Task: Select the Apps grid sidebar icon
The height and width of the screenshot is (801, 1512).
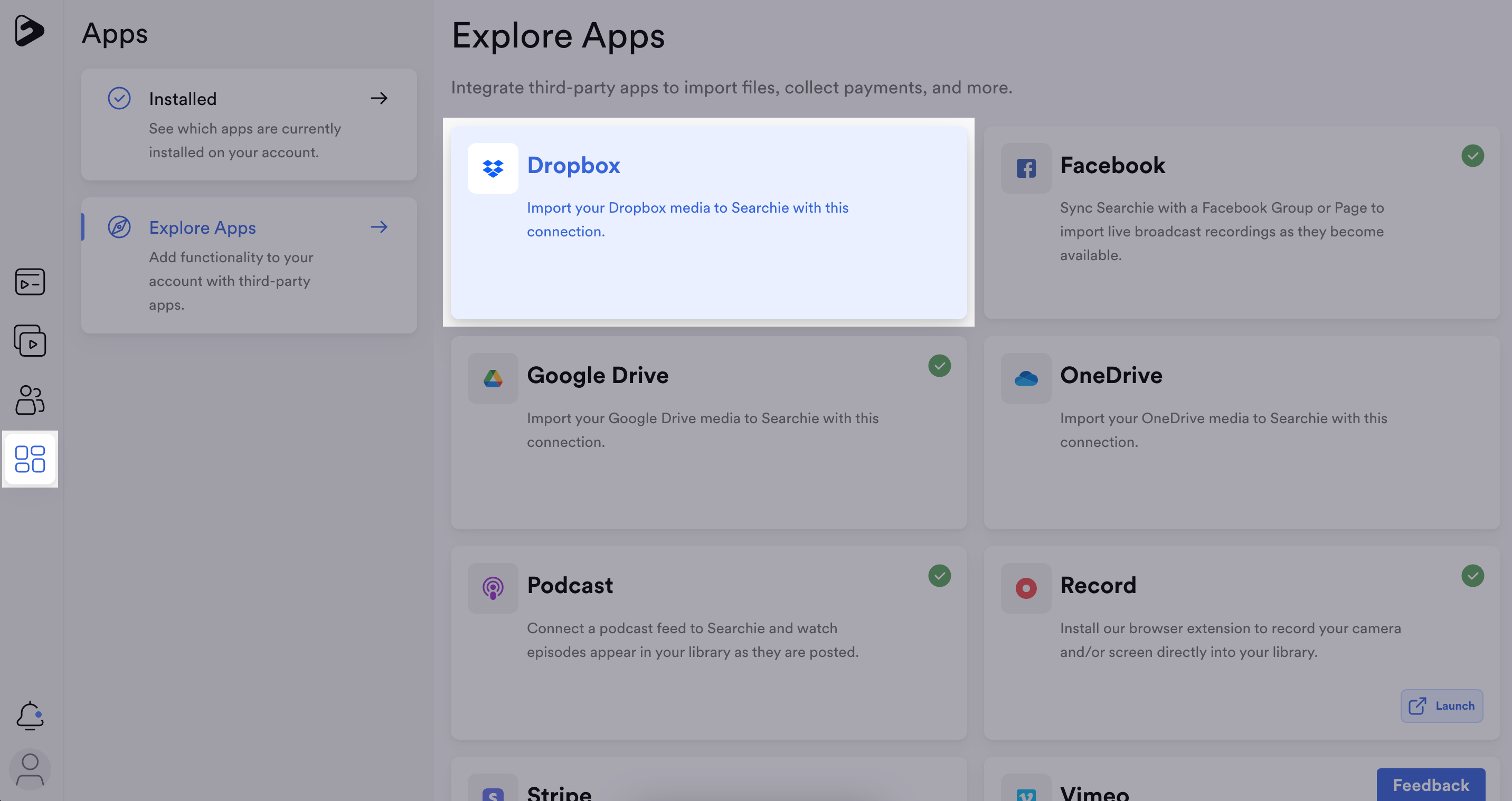Action: 30,459
